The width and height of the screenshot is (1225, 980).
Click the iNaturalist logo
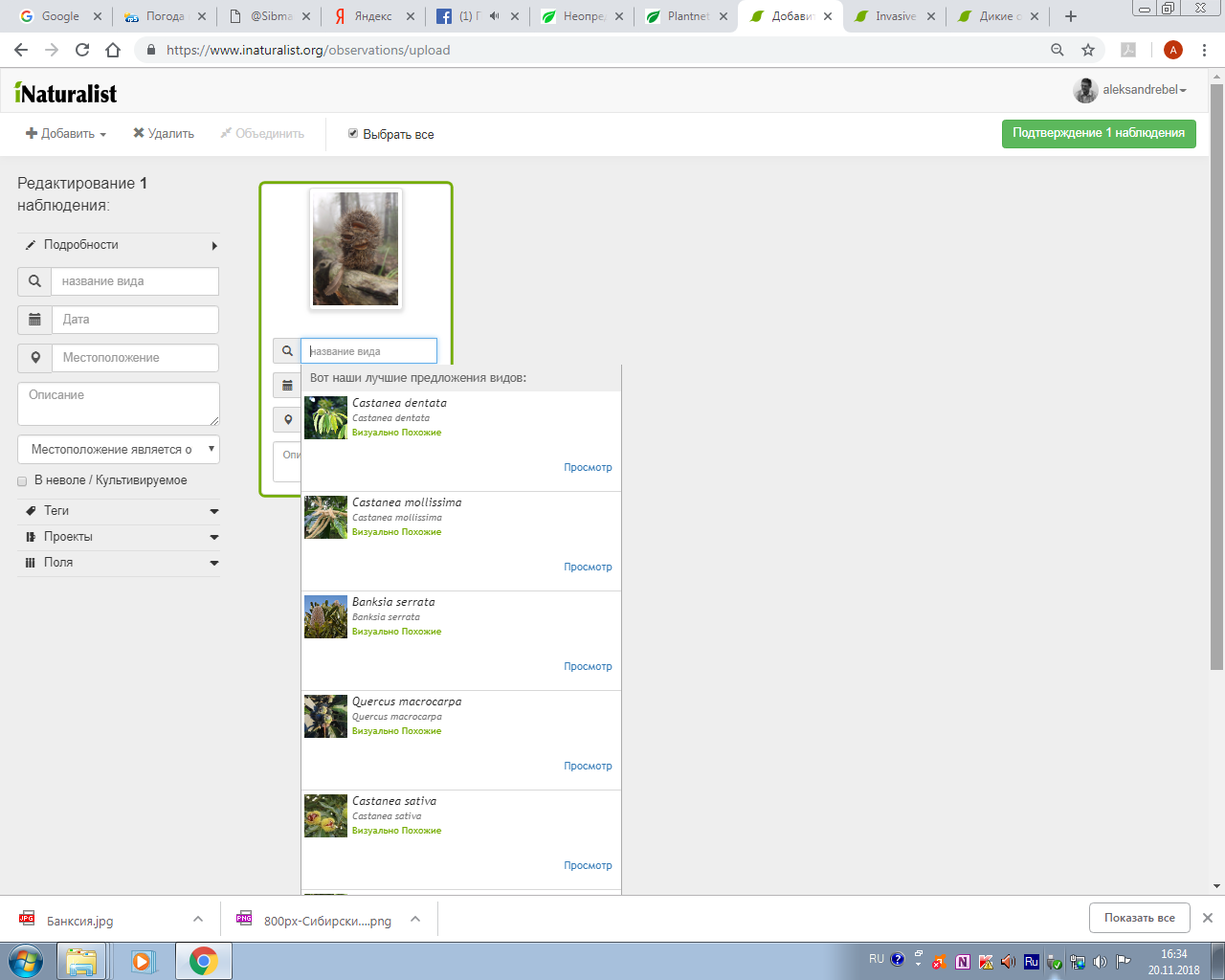(x=66, y=93)
